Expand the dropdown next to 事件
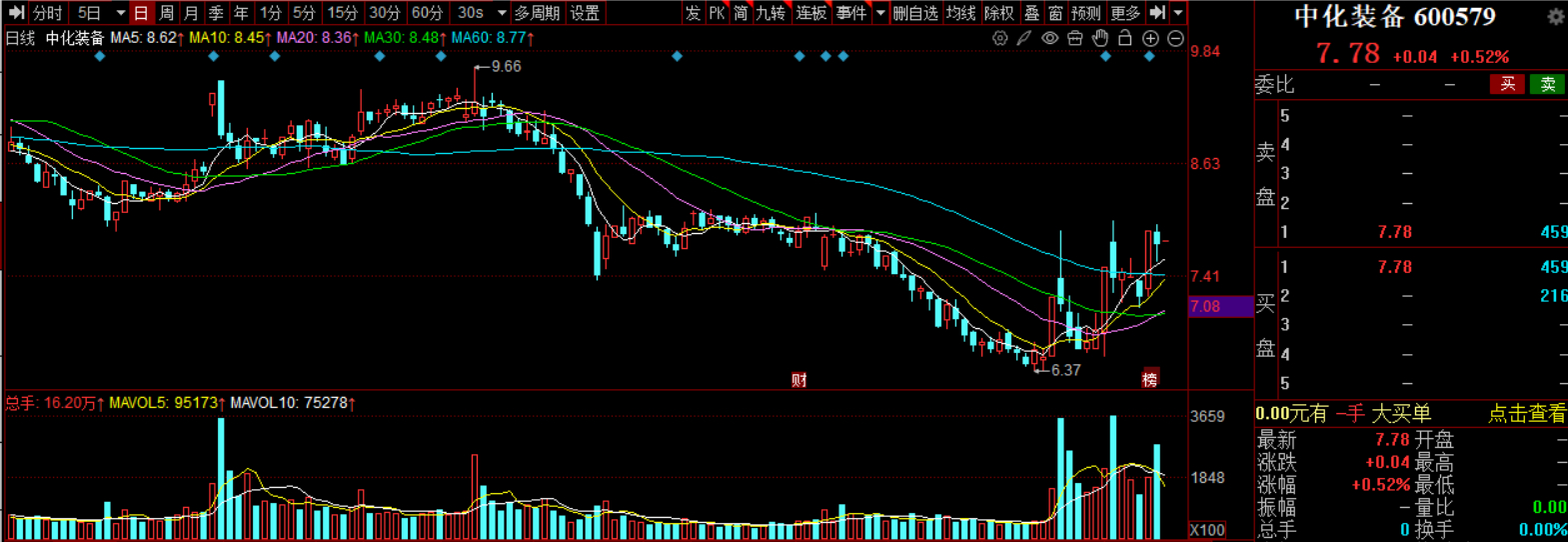1568x542 pixels. [x=880, y=13]
